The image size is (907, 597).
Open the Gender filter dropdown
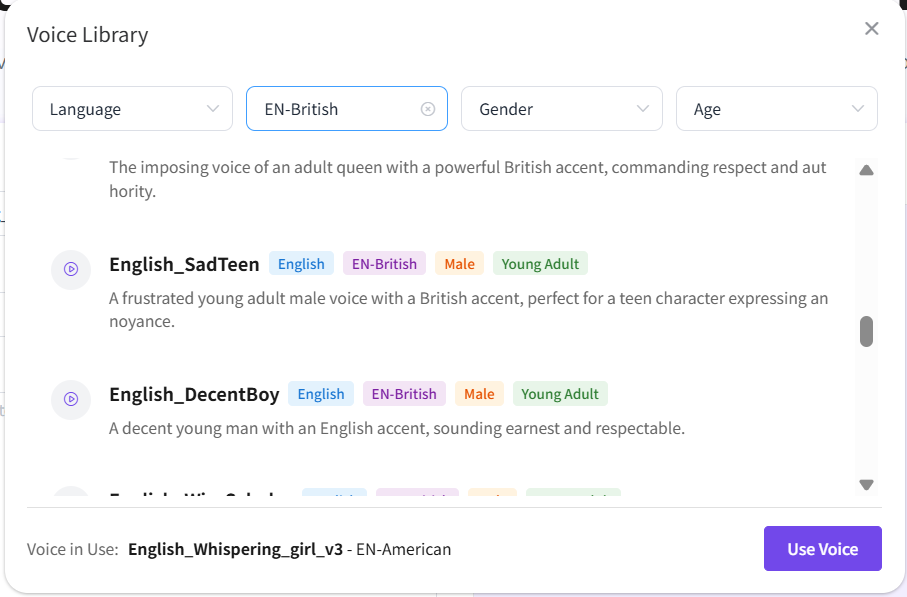561,109
